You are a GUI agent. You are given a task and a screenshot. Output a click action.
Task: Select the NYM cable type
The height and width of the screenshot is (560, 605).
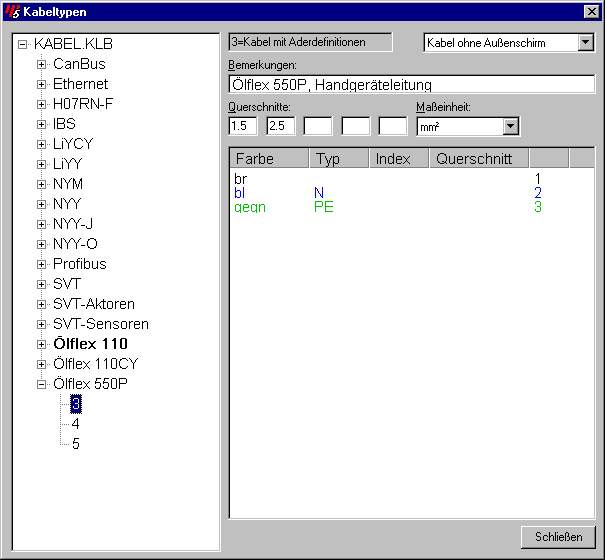coord(68,184)
